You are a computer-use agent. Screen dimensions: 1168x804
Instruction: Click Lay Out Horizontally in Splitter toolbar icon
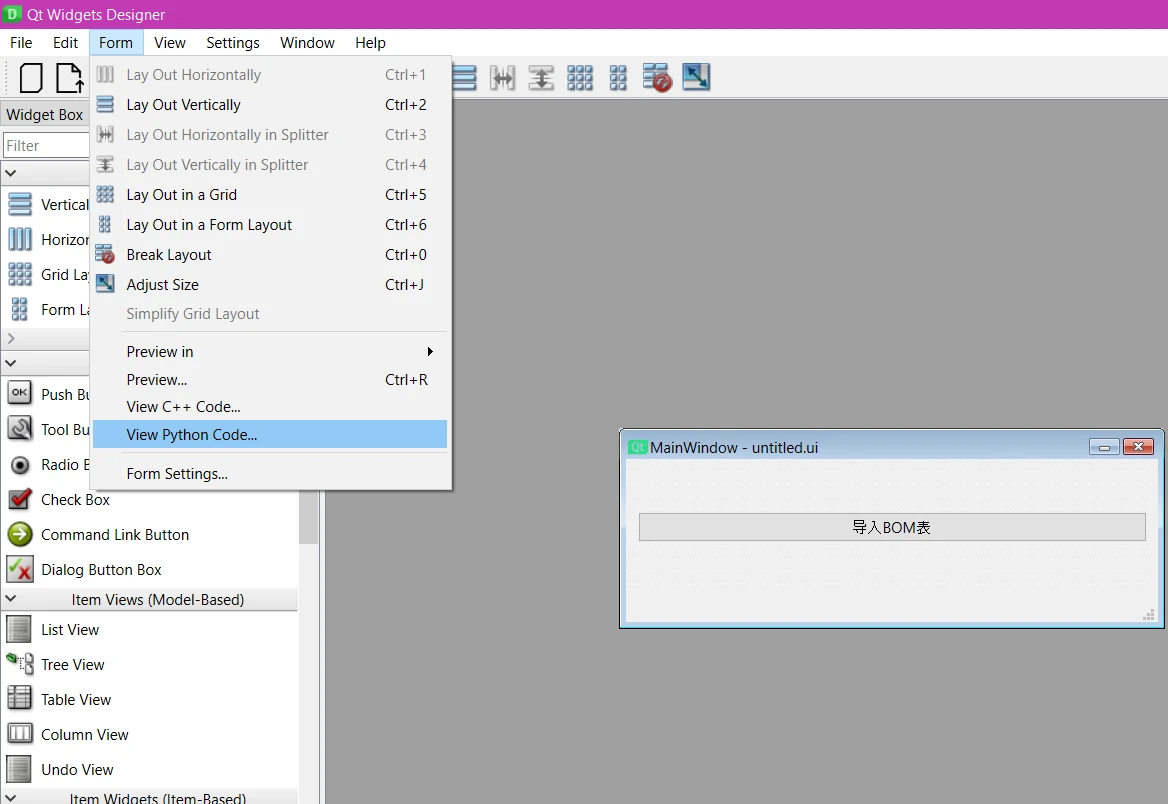click(503, 77)
